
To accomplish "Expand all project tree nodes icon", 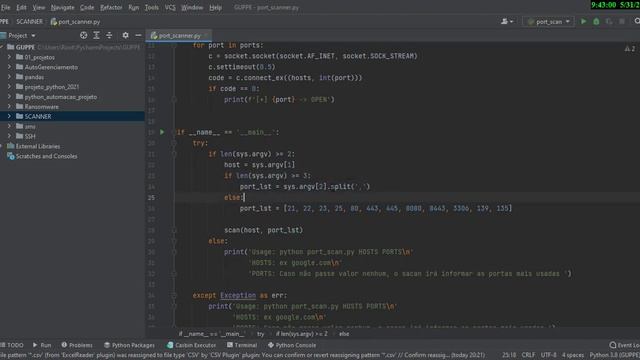I will coord(96,36).
